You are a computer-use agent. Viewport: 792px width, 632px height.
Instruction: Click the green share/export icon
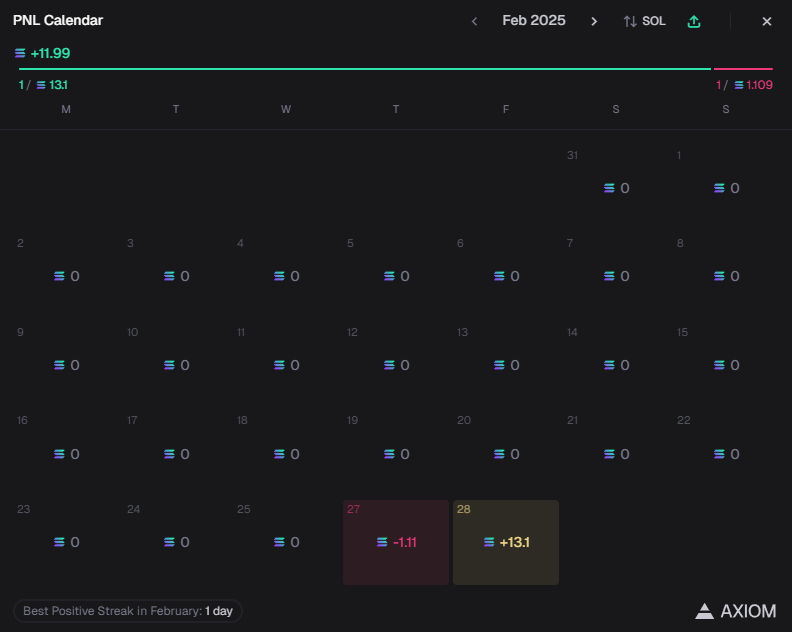pyautogui.click(x=694, y=21)
